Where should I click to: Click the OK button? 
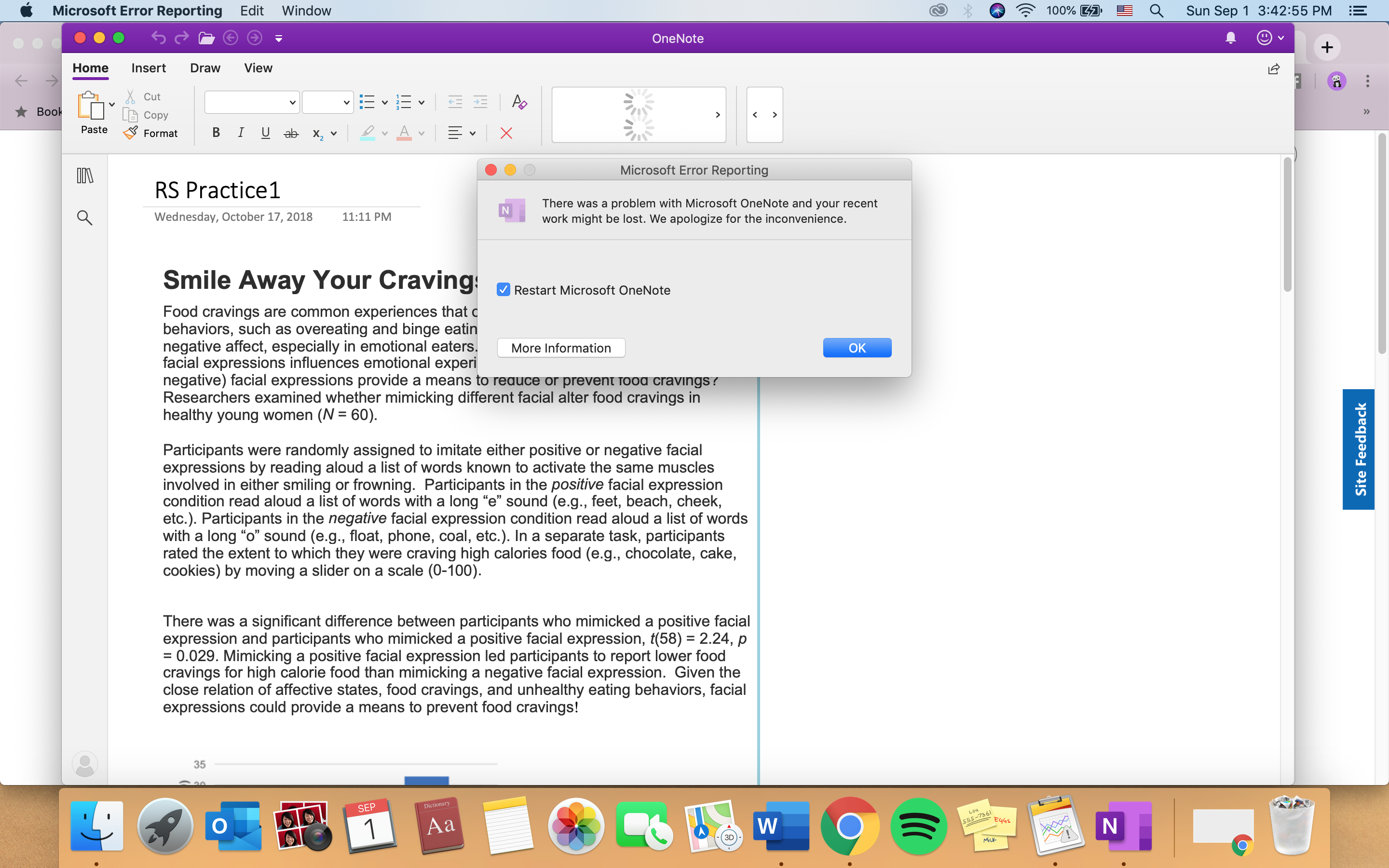(857, 348)
